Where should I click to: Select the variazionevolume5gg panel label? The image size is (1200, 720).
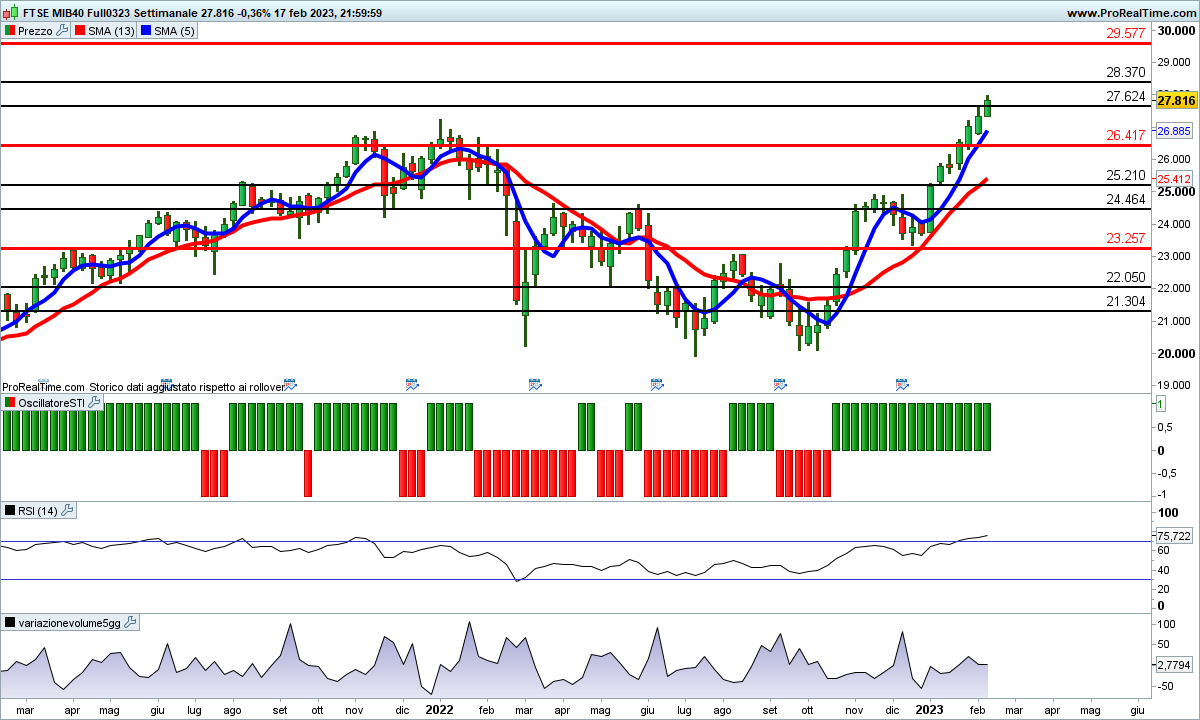pyautogui.click(x=70, y=622)
